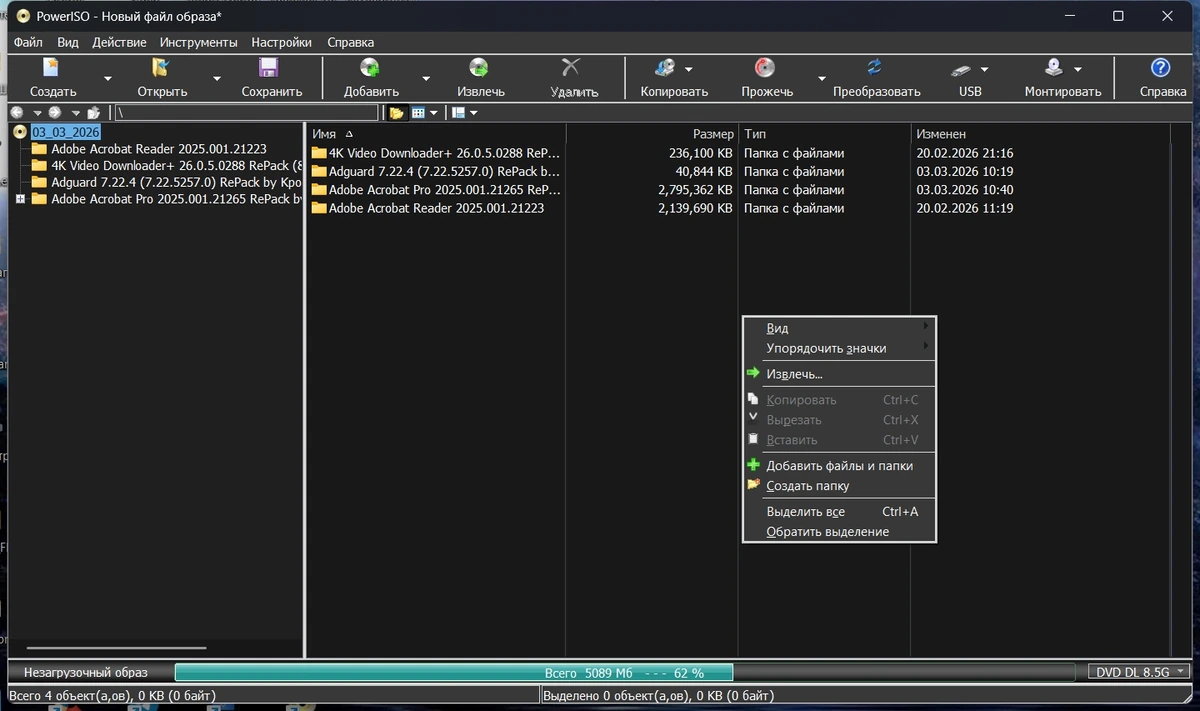
Task: Open the DVD DL 8.5G media dropdown
Action: [1139, 672]
